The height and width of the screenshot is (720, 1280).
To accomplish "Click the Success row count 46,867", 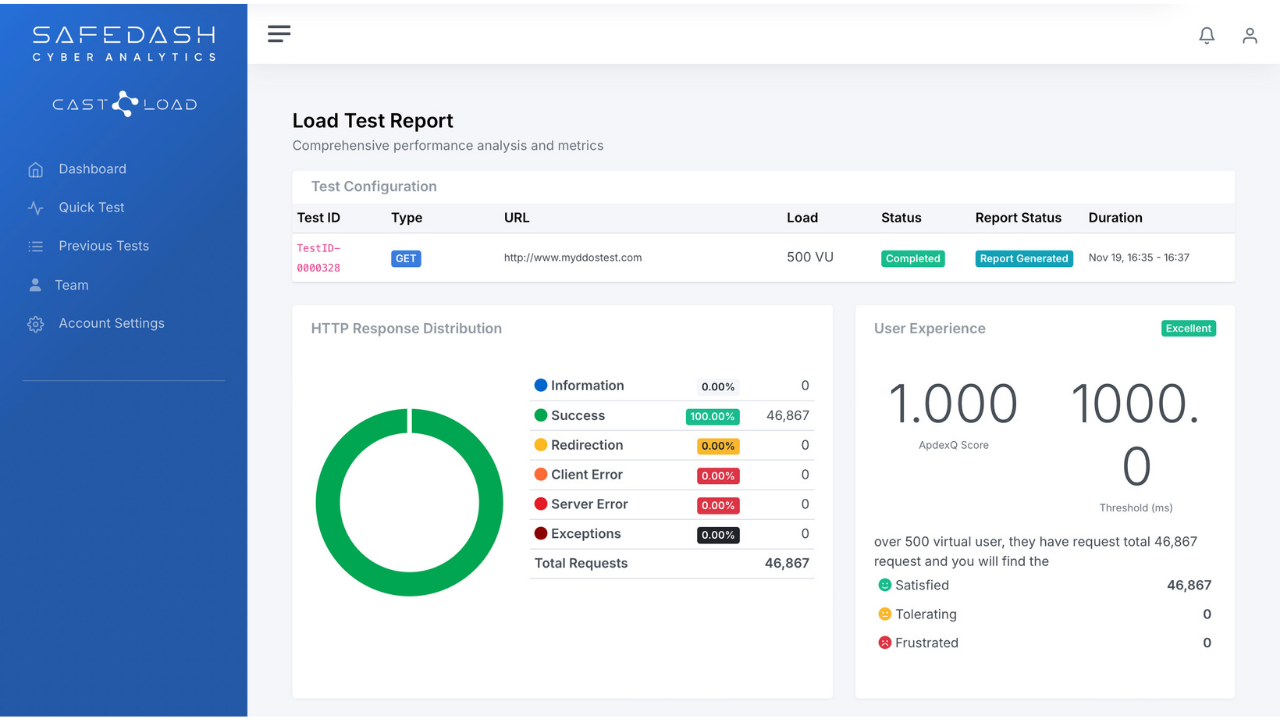I will pyautogui.click(x=788, y=415).
